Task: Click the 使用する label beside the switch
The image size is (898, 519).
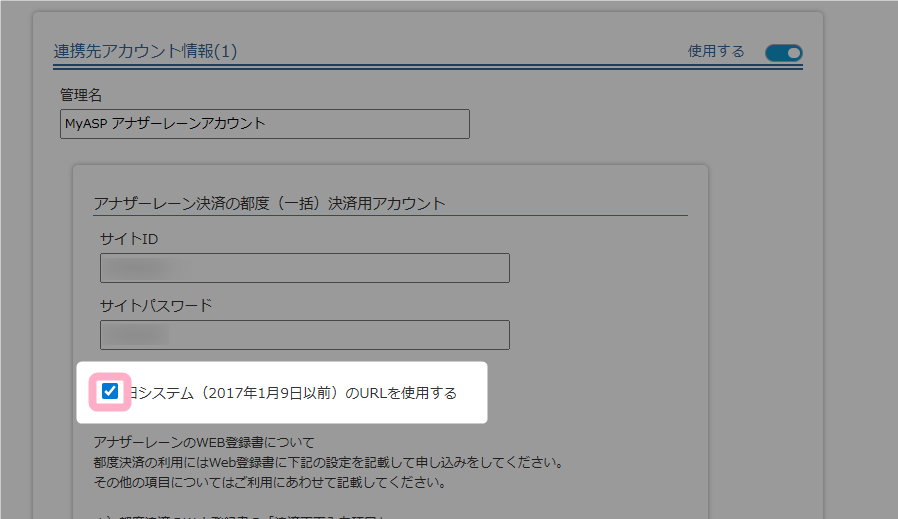Action: [x=716, y=51]
